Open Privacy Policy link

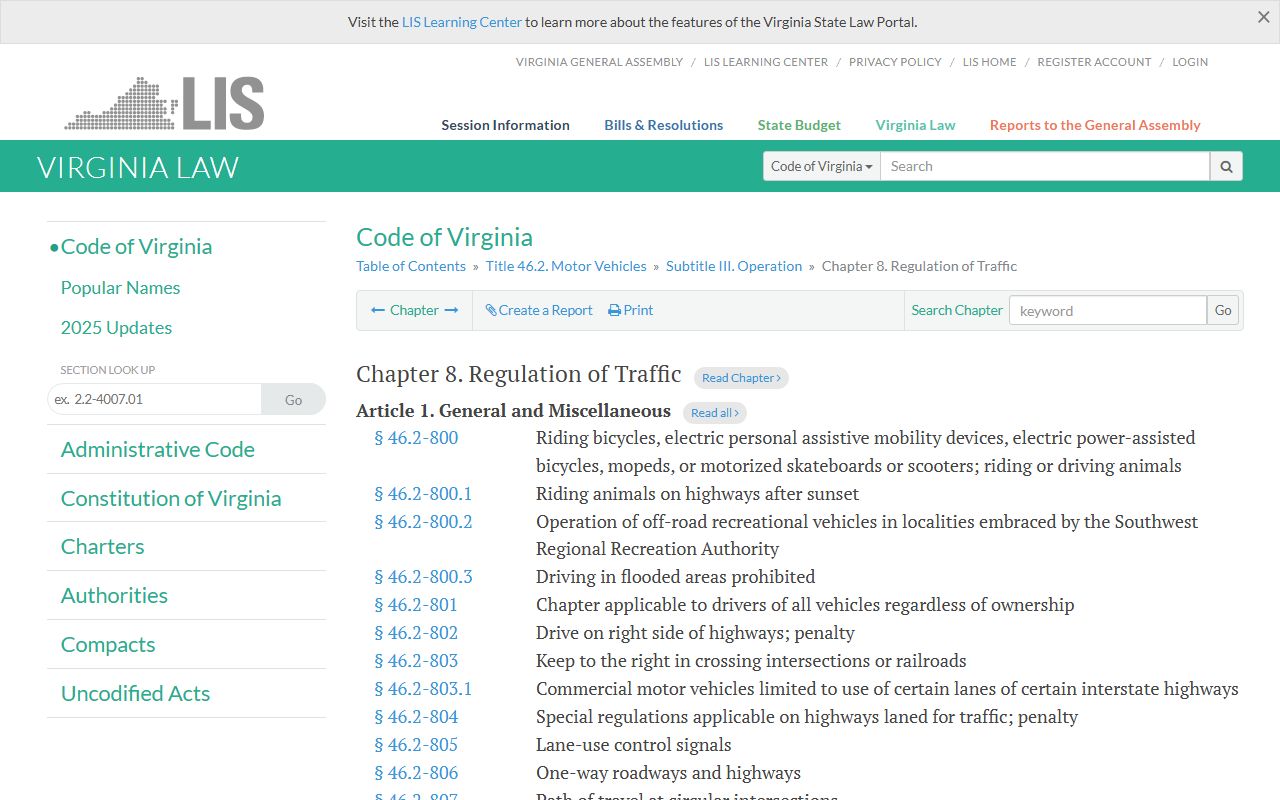(895, 62)
